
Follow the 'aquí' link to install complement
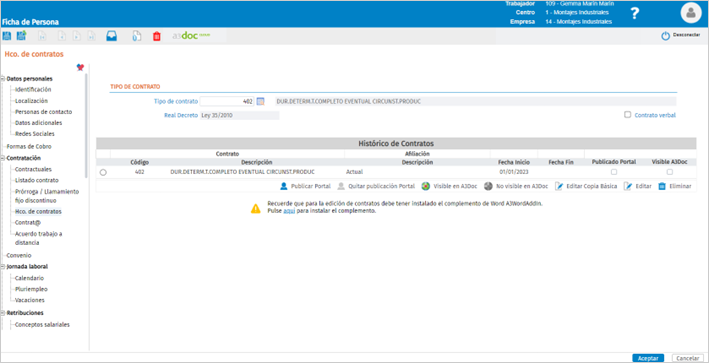click(289, 211)
